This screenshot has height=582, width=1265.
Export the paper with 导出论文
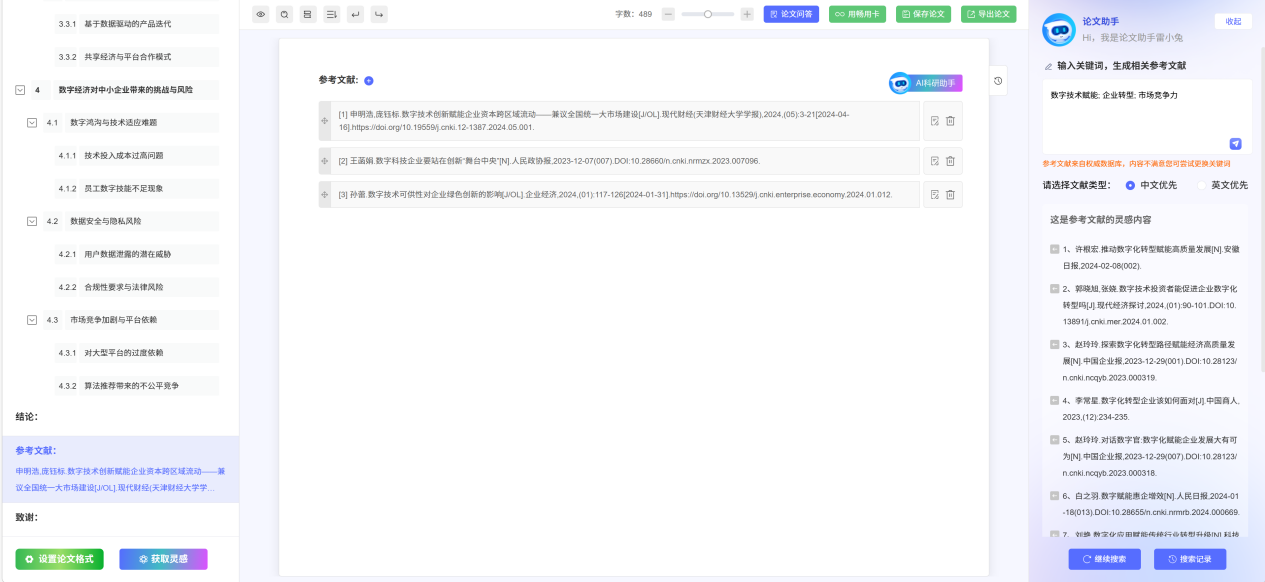tap(988, 14)
